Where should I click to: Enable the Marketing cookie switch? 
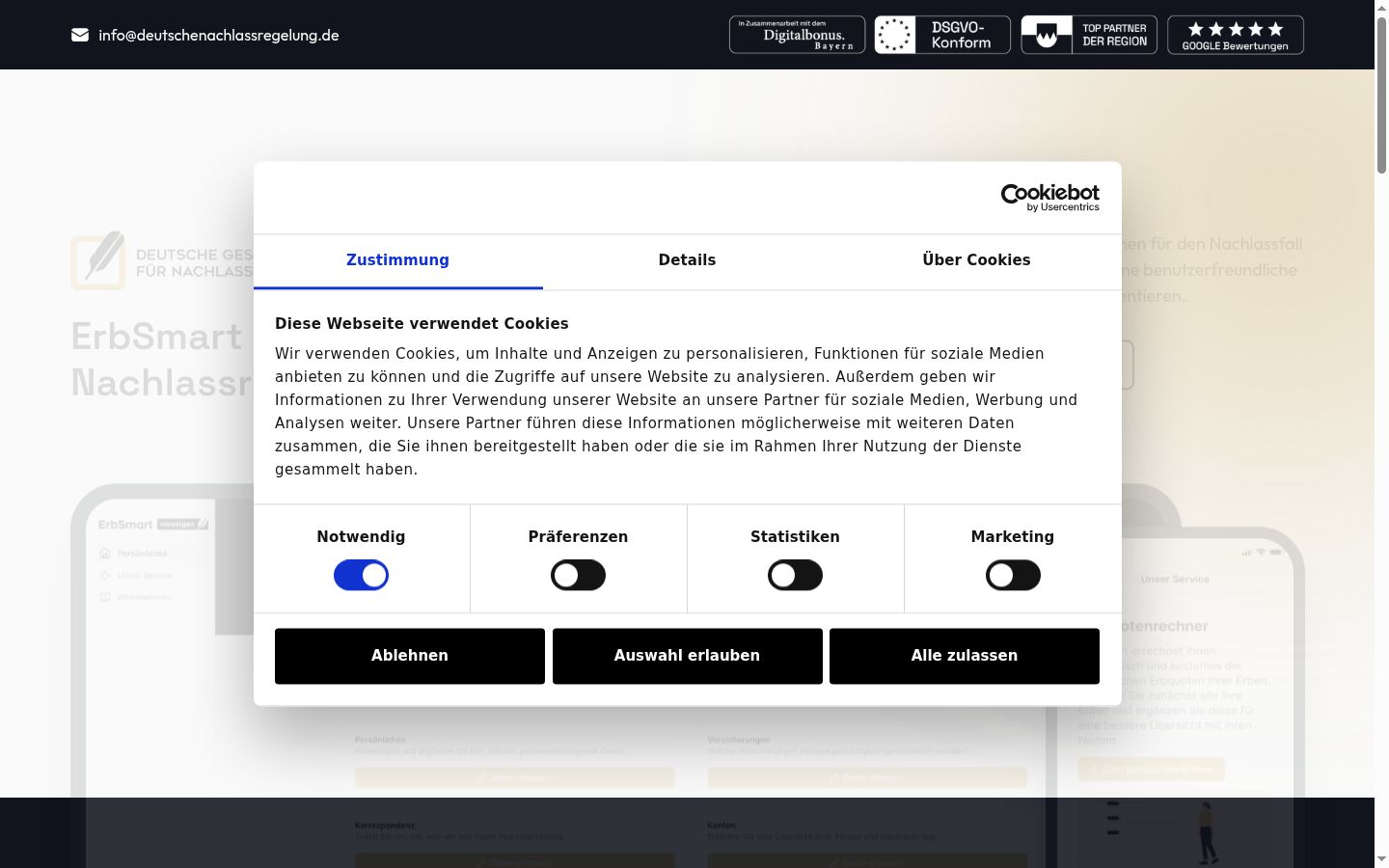coord(1013,576)
